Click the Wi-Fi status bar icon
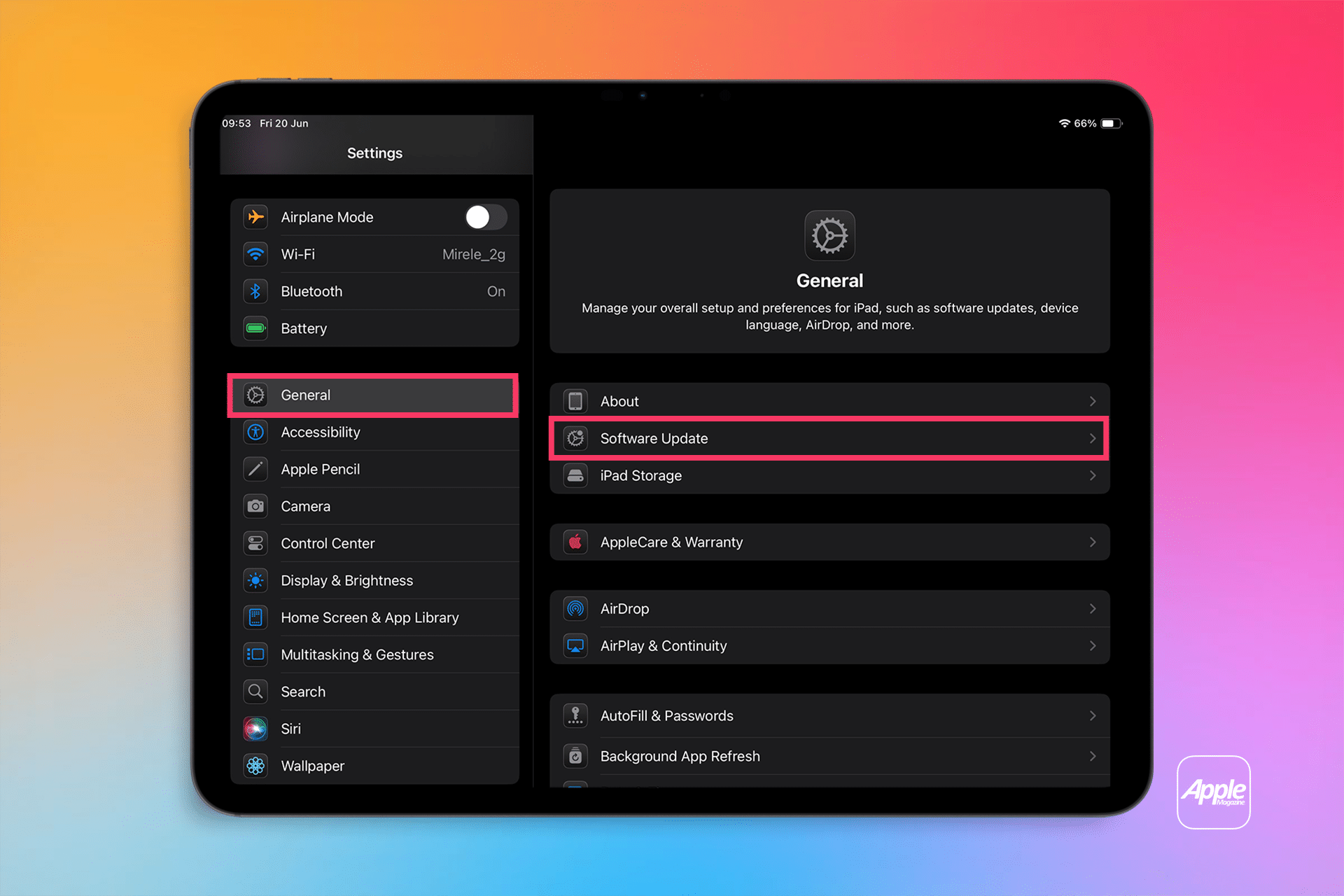 (1064, 123)
